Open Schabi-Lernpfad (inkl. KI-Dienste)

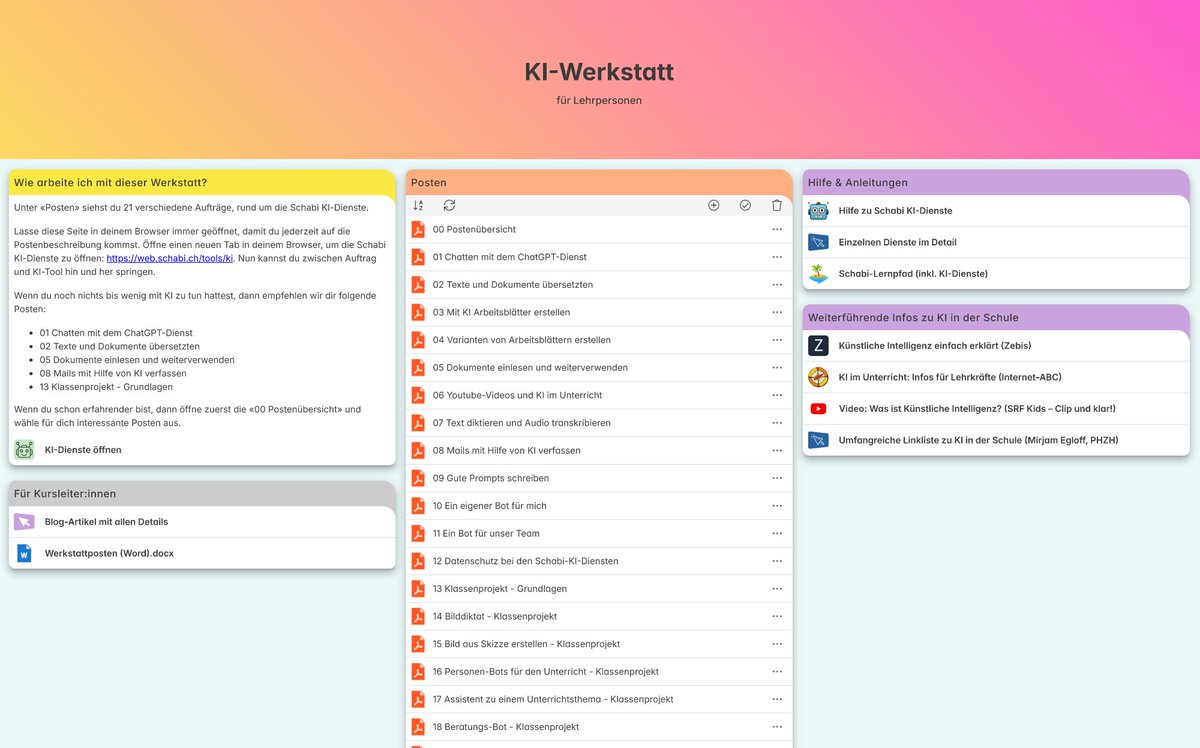click(913, 273)
